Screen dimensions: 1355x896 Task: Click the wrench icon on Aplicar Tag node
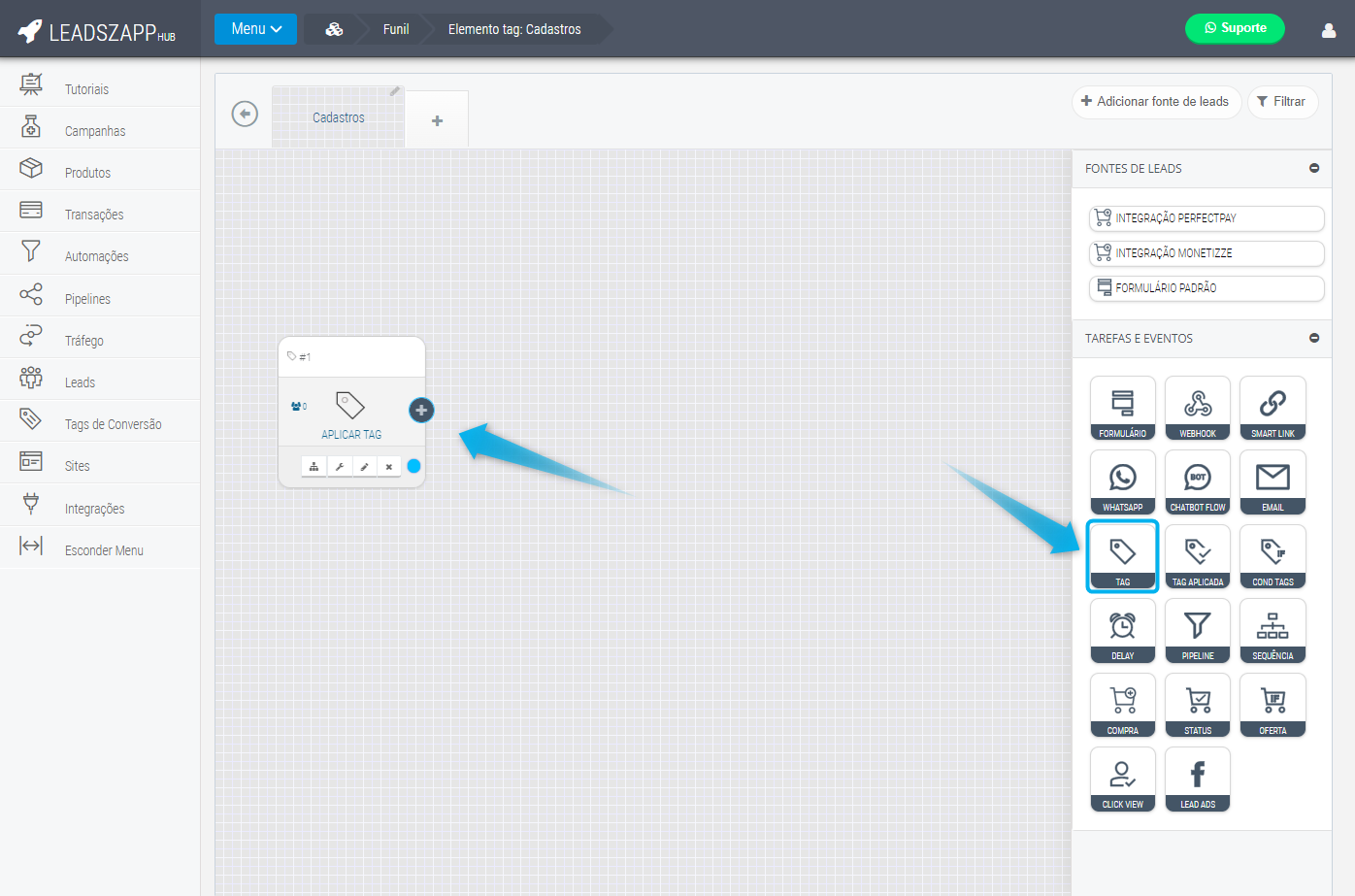tap(340, 467)
